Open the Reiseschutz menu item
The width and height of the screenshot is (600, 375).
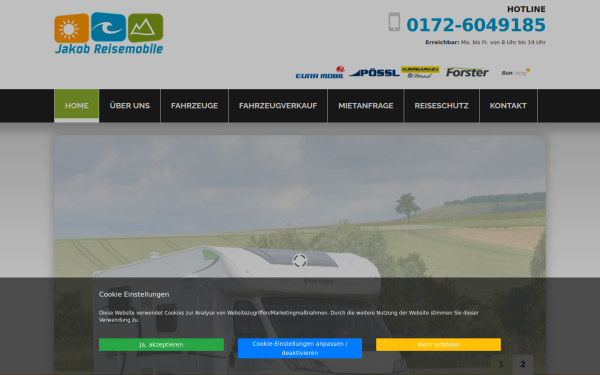442,106
